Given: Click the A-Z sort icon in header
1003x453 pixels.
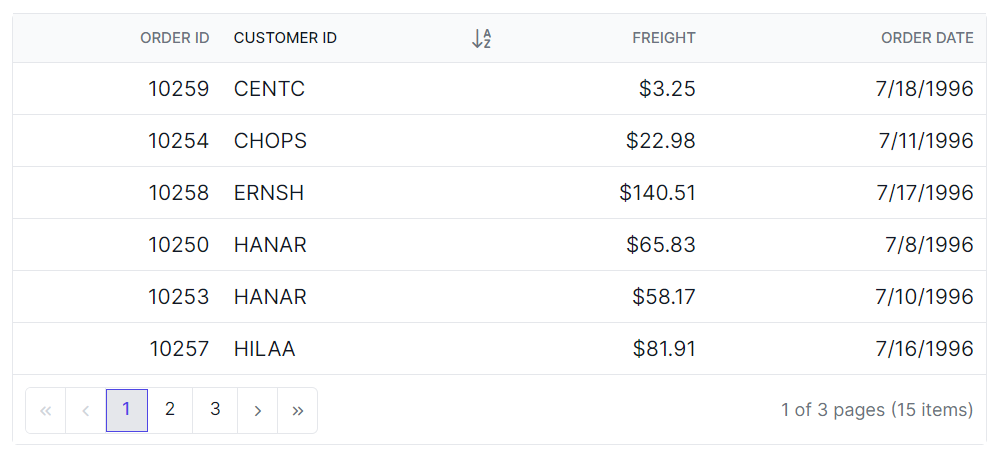Looking at the screenshot, I should (x=481, y=39).
